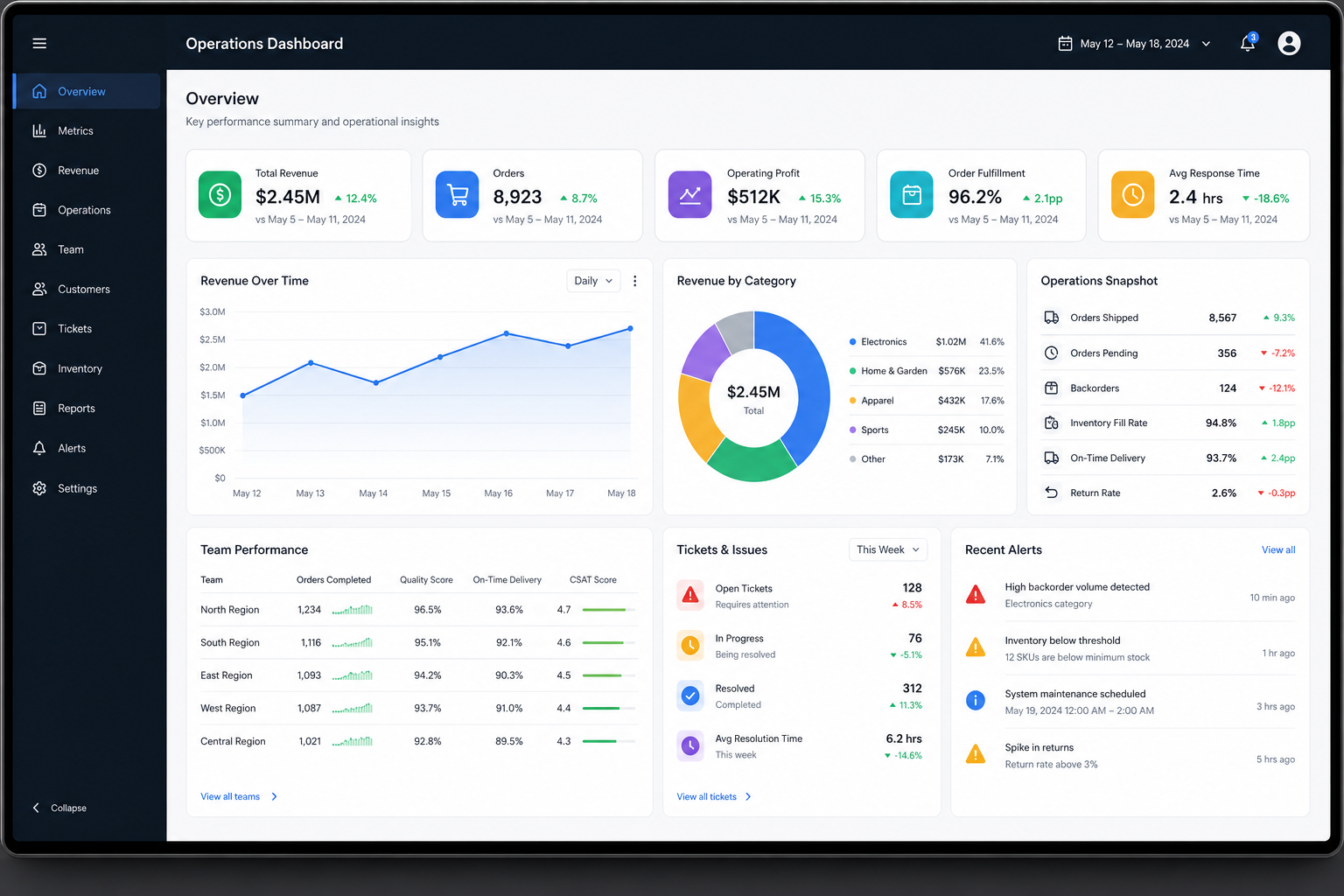Click the Apparel legend color dot
Image resolution: width=1344 pixels, height=896 pixels.
coord(852,401)
